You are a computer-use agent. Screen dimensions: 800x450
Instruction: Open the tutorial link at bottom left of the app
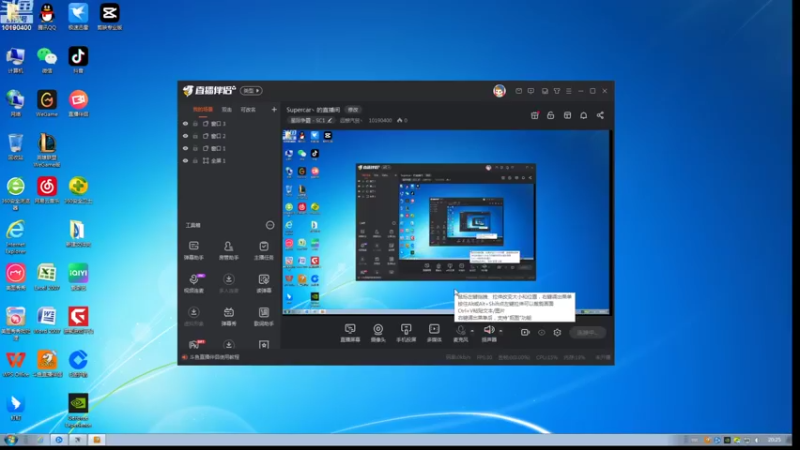tap(211, 357)
